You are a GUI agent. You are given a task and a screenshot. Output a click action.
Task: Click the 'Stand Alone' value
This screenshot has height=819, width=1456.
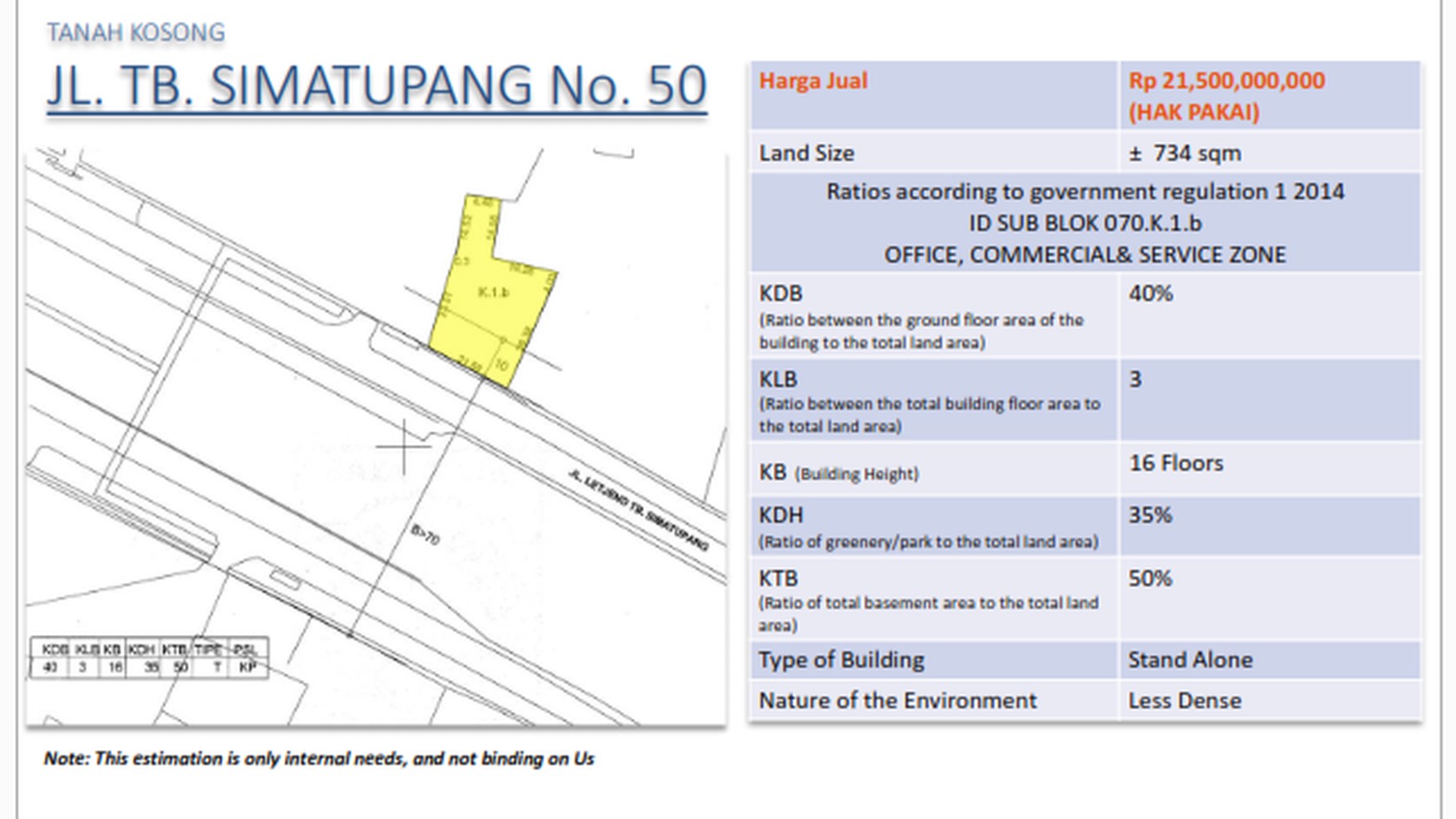pos(1190,660)
